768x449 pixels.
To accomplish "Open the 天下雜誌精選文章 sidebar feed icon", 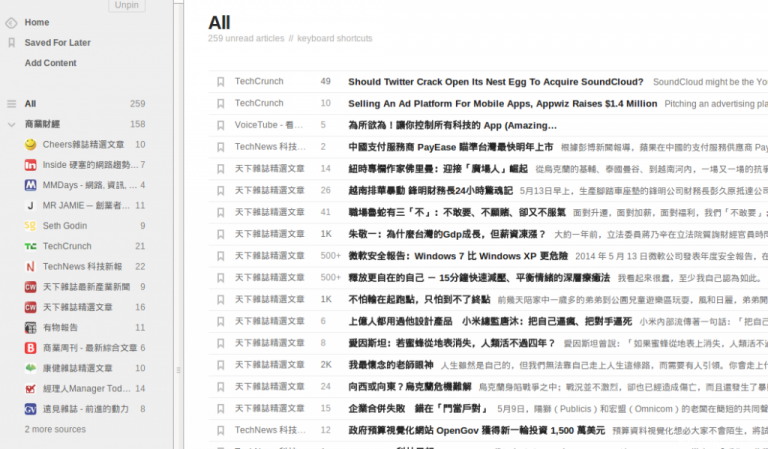I will coord(30,307).
